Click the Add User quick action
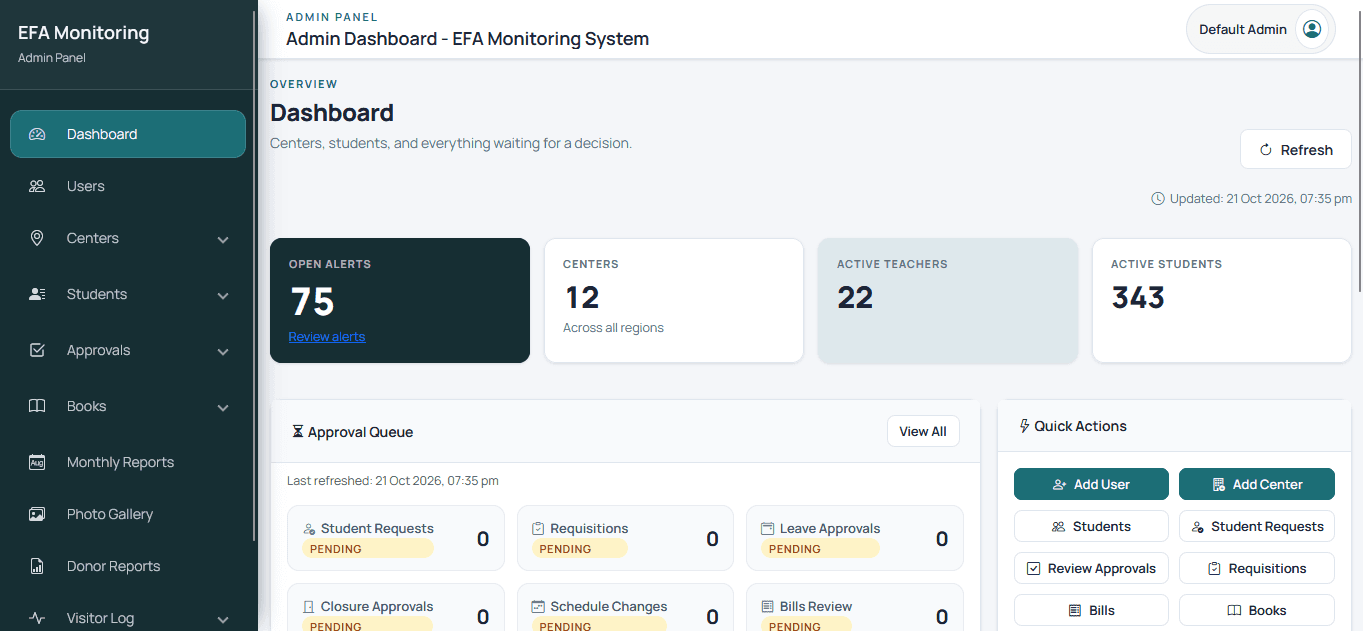The width and height of the screenshot is (1363, 631). [x=1091, y=484]
